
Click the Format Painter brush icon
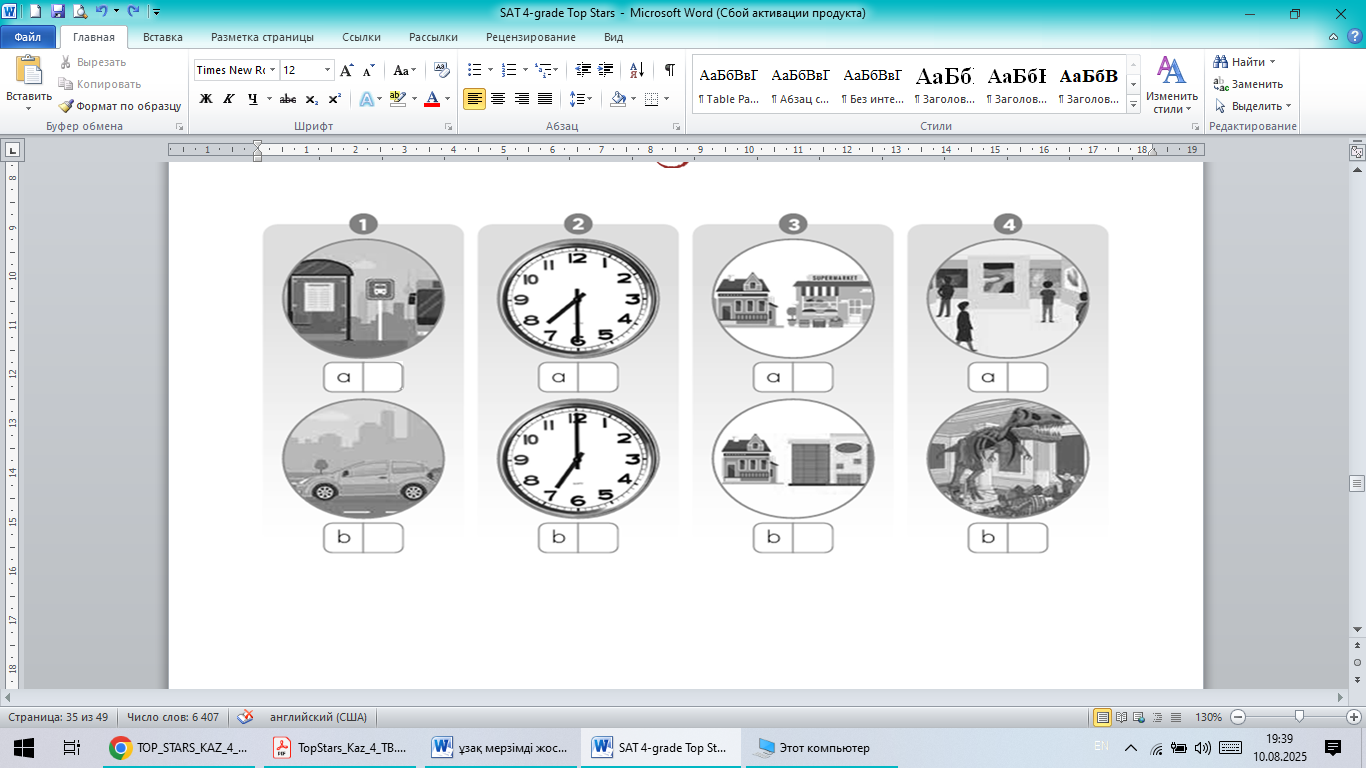click(x=66, y=106)
